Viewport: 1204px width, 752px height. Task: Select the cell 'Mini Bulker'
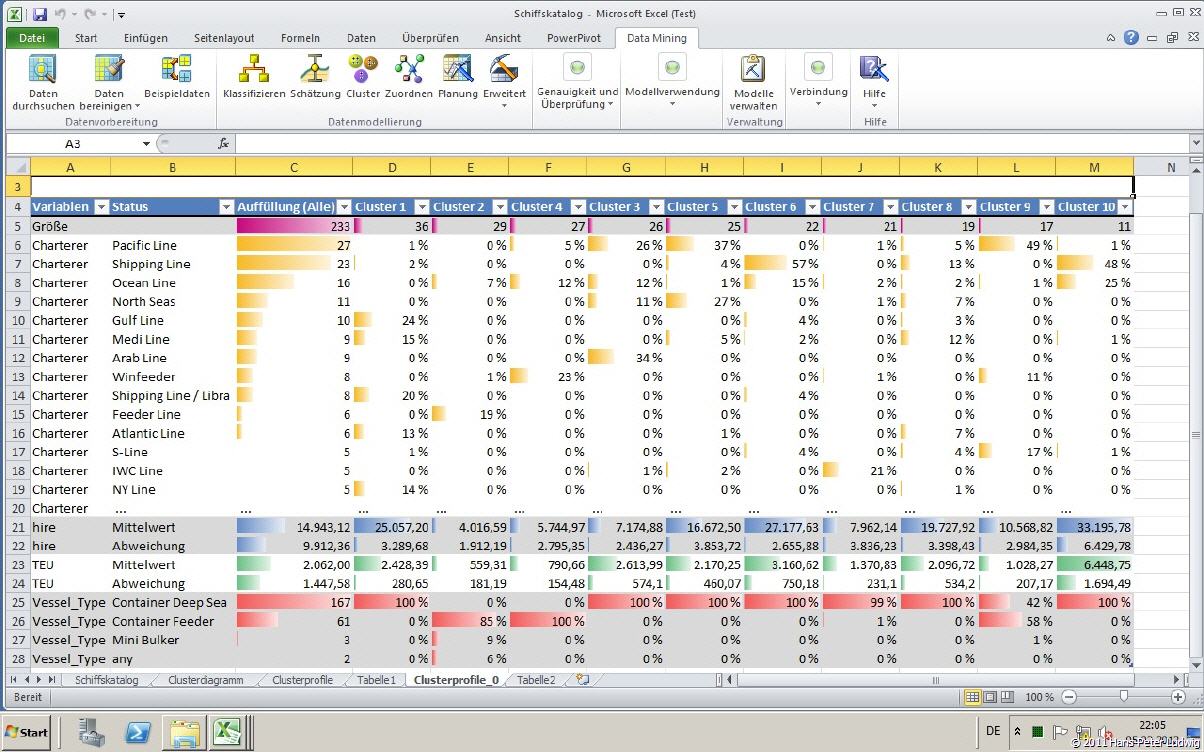click(172, 640)
